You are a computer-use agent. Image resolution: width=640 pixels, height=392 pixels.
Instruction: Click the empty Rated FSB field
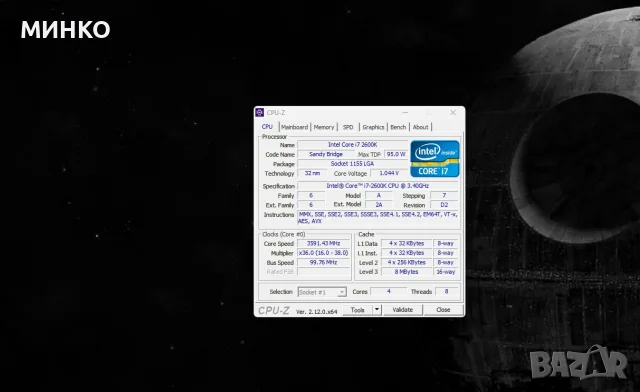(323, 272)
